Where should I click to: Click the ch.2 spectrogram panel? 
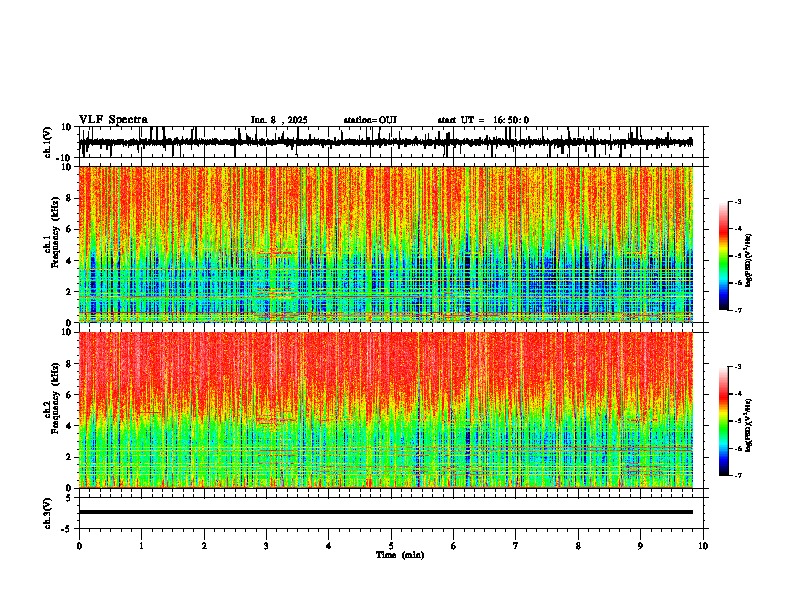coord(386,410)
